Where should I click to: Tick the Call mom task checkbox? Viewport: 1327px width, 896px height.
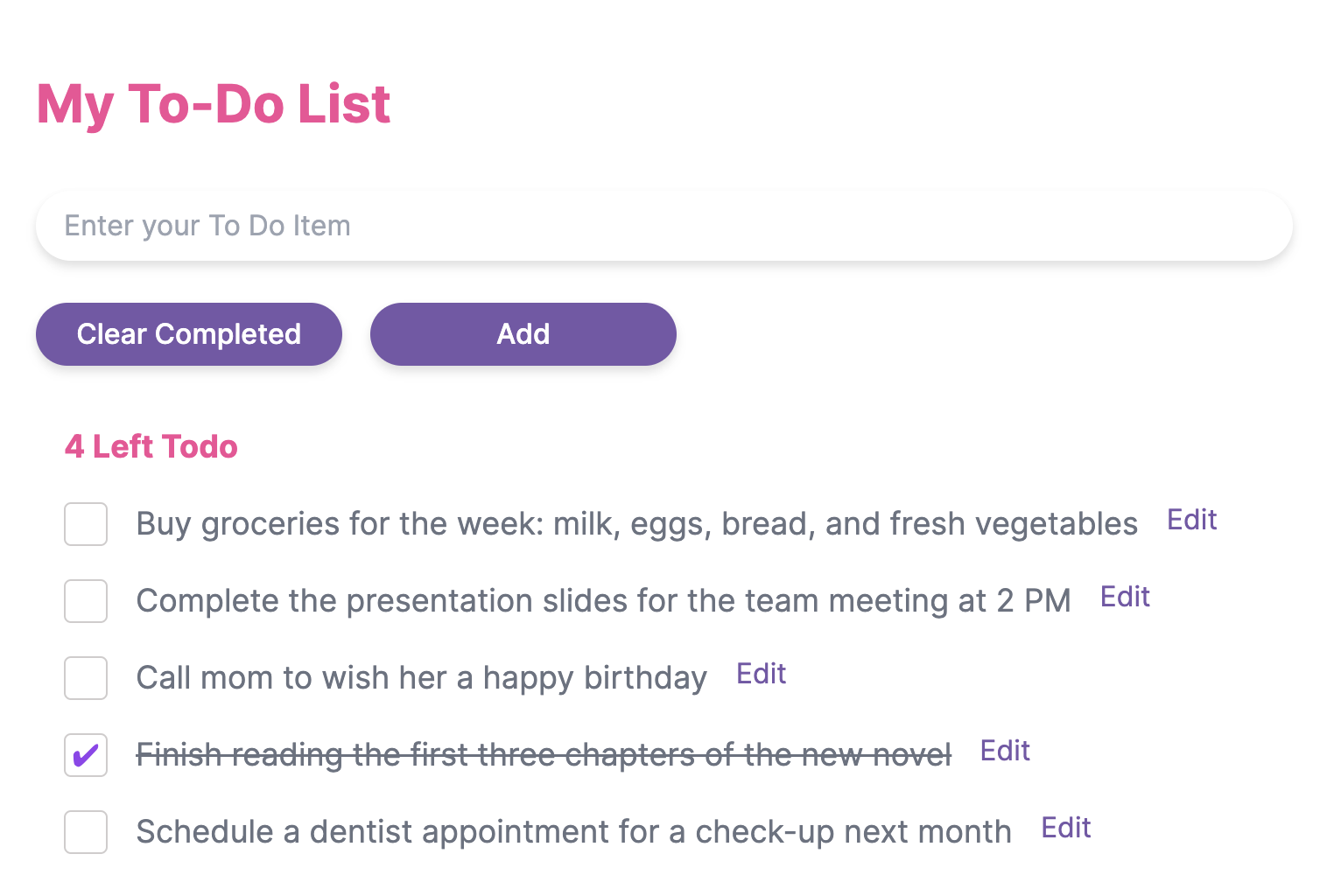point(86,678)
